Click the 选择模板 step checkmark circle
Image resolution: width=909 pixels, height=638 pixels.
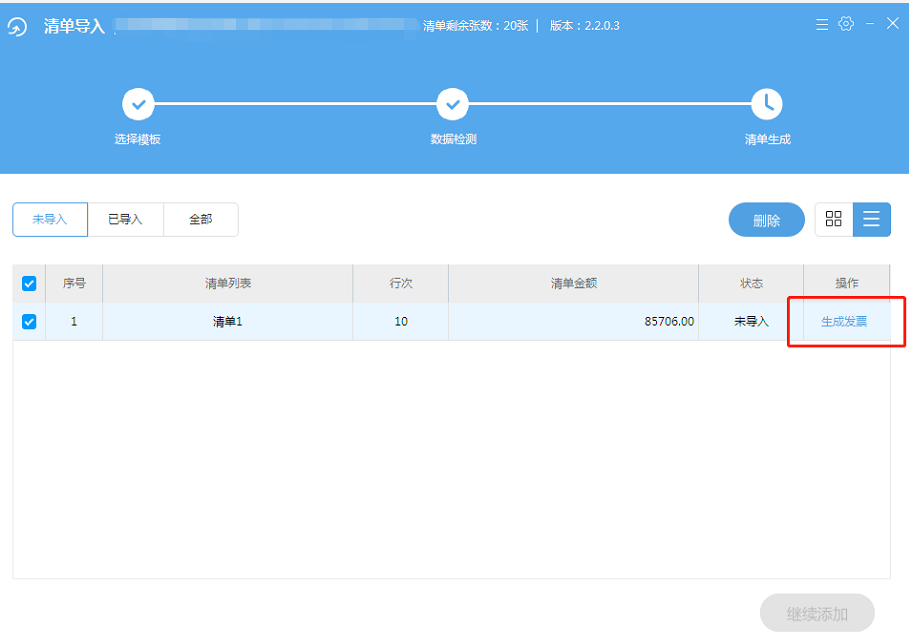pos(138,103)
